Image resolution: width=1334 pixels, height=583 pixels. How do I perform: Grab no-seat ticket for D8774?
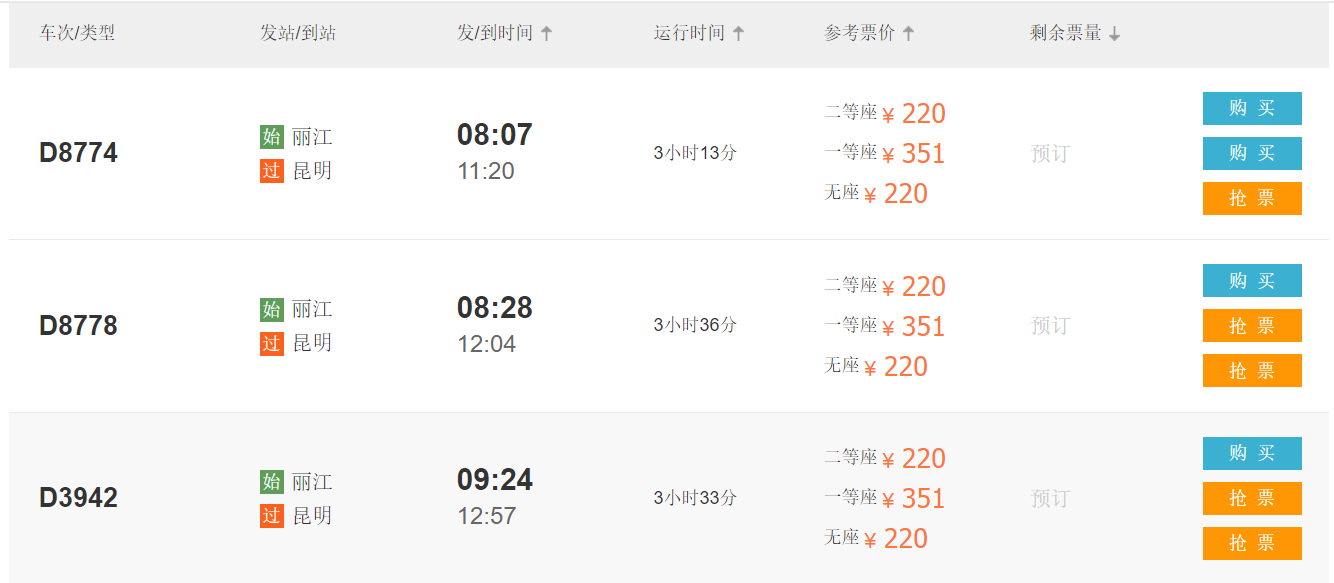pyautogui.click(x=1252, y=198)
